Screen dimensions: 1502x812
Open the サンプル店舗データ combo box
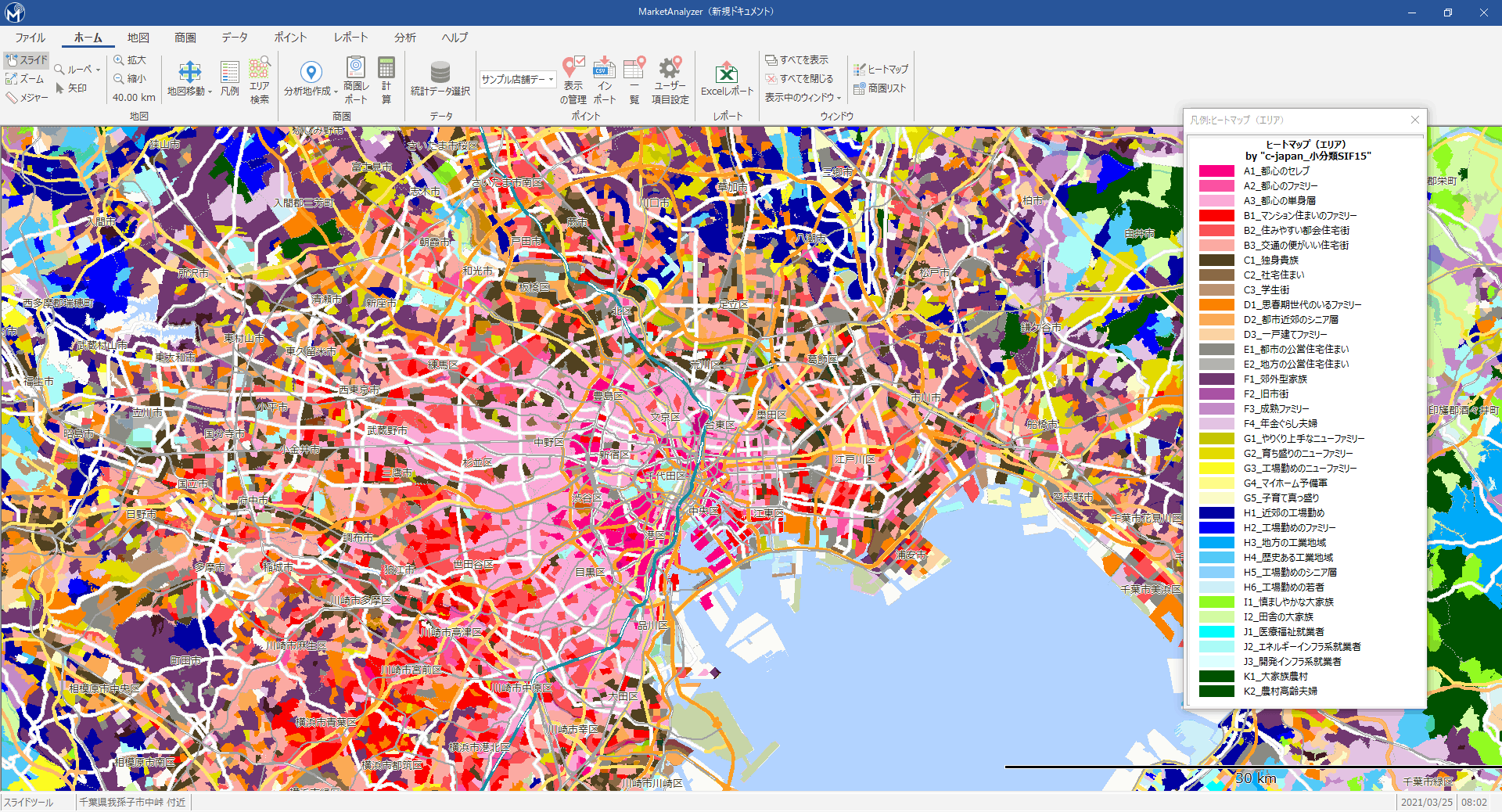click(x=517, y=79)
